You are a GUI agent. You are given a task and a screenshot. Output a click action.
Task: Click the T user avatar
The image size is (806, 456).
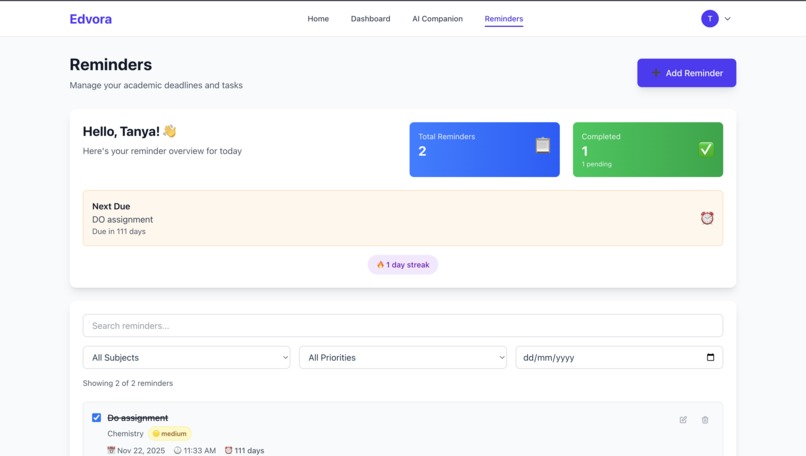(710, 19)
